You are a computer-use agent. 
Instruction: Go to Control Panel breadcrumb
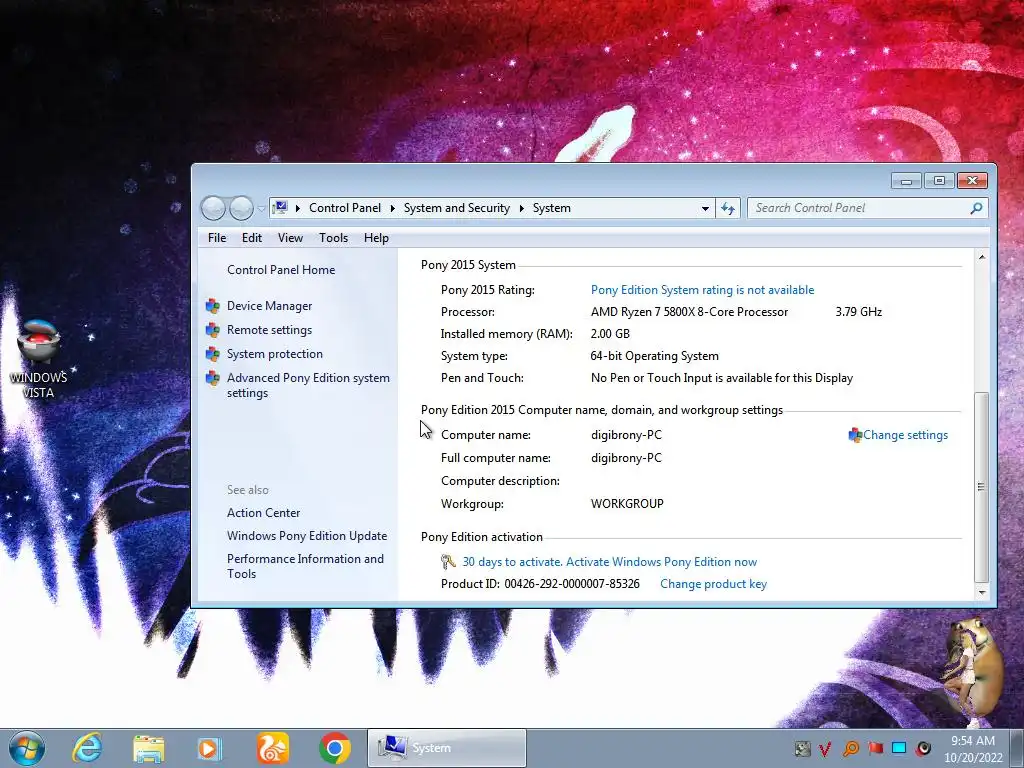tap(345, 208)
